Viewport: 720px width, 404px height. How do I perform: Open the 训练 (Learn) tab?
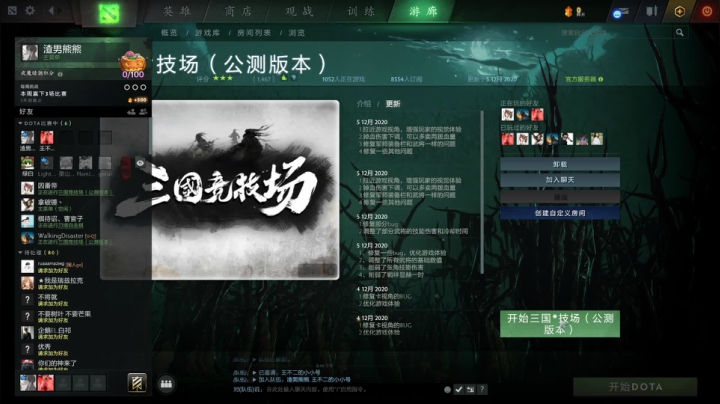[x=361, y=11]
